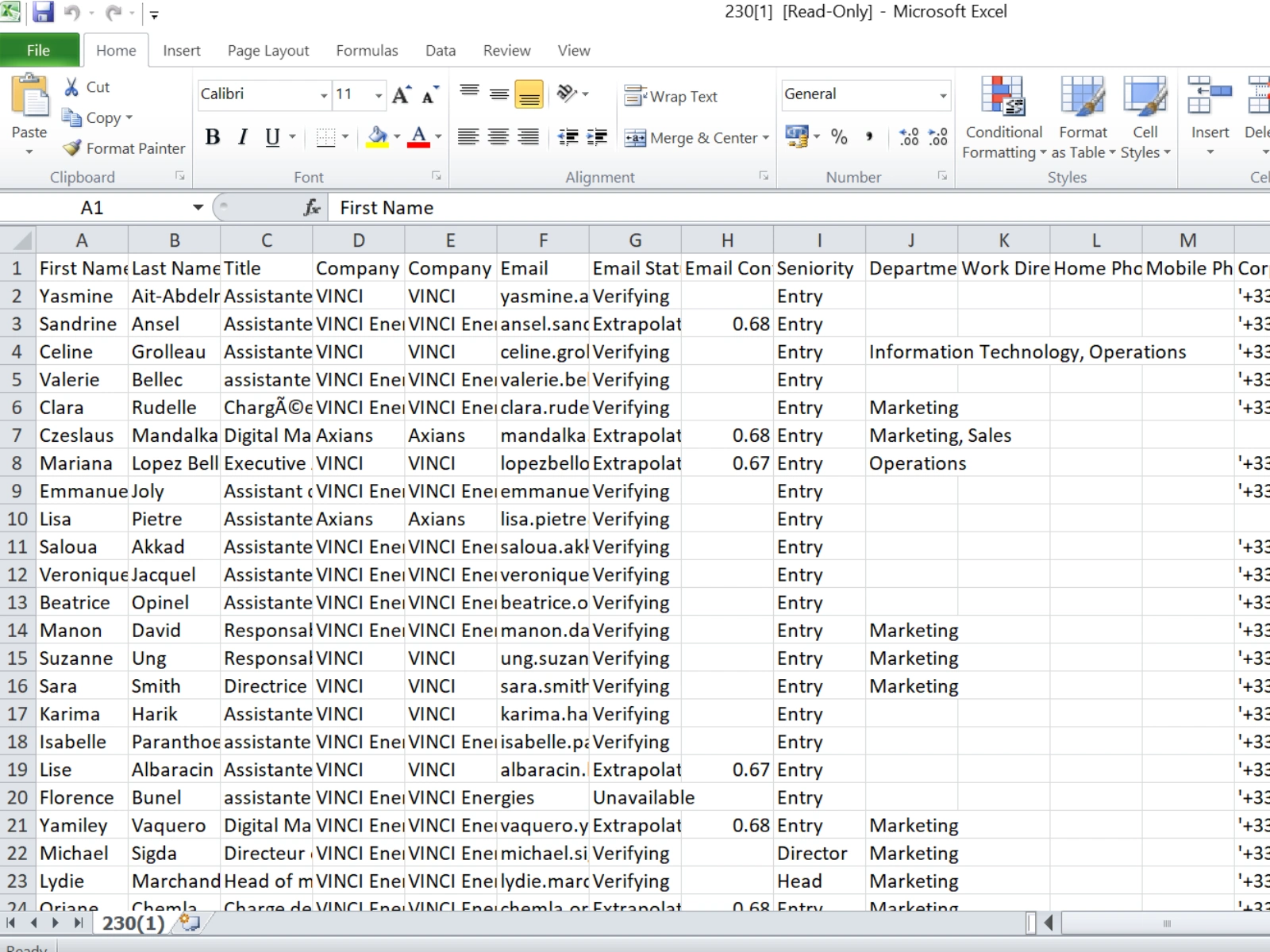Viewport: 1270px width, 952px height.
Task: Switch to the Insert ribbon tab
Action: coord(182,51)
